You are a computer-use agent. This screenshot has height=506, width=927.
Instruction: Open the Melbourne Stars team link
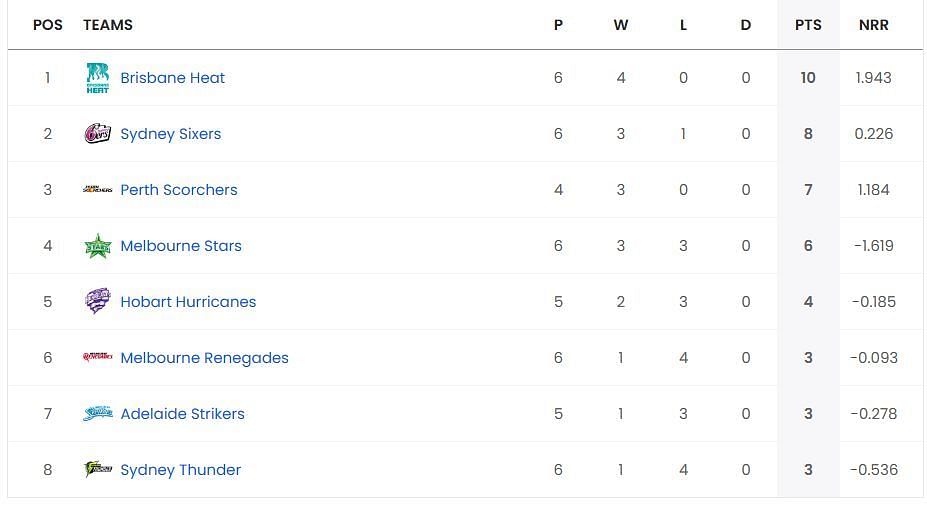click(181, 246)
